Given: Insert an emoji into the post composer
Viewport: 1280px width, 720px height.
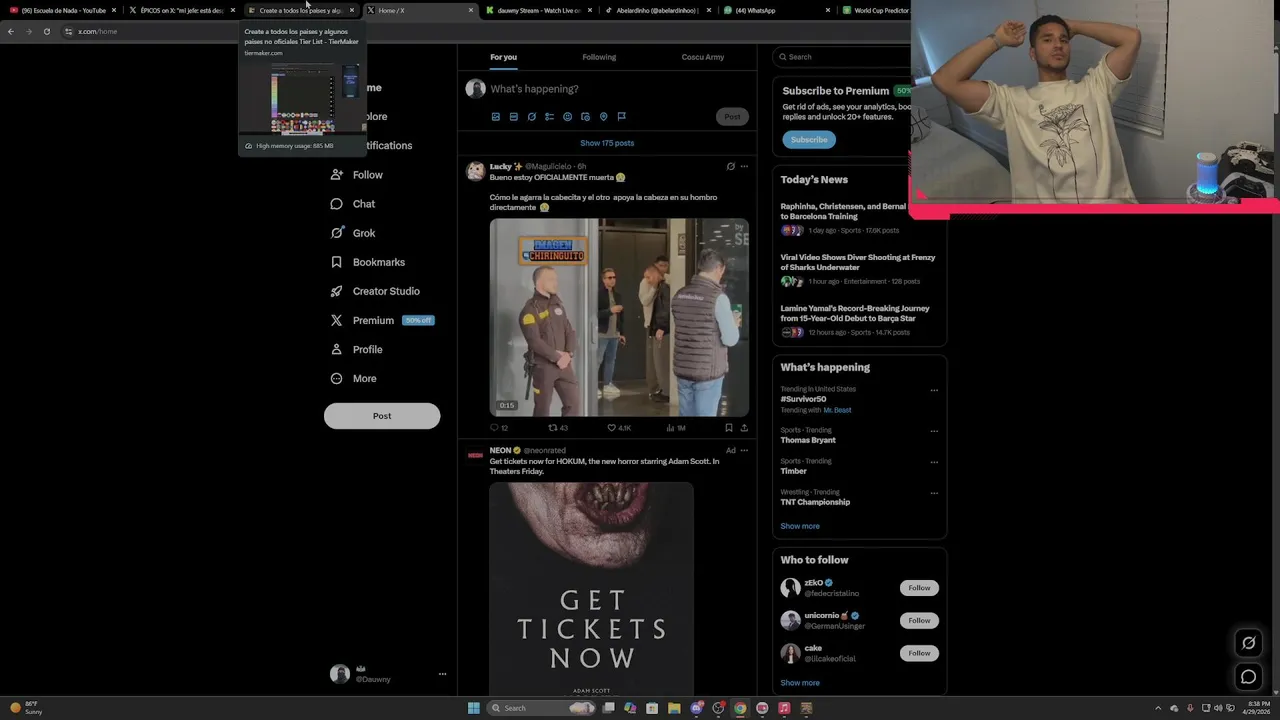Looking at the screenshot, I should 567,117.
